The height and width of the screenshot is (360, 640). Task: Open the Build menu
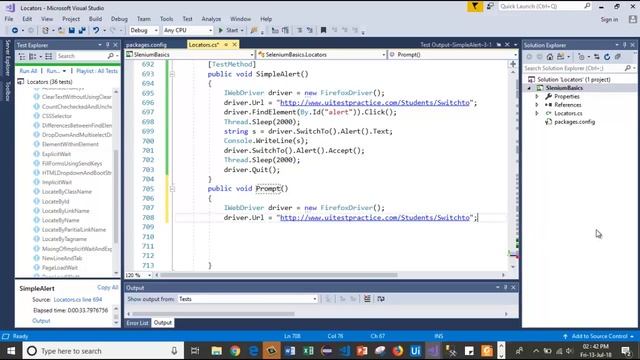(x=95, y=19)
